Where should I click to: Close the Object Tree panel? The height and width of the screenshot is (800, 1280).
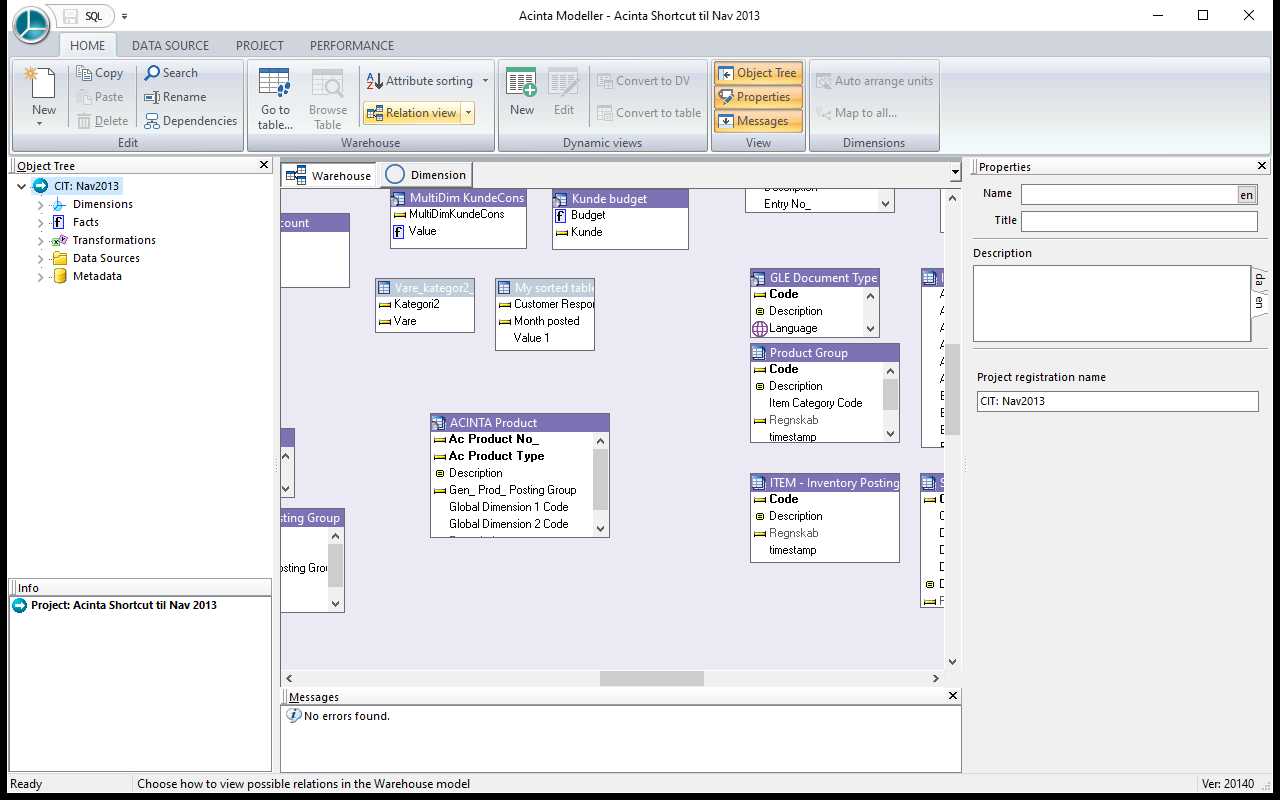(x=264, y=165)
